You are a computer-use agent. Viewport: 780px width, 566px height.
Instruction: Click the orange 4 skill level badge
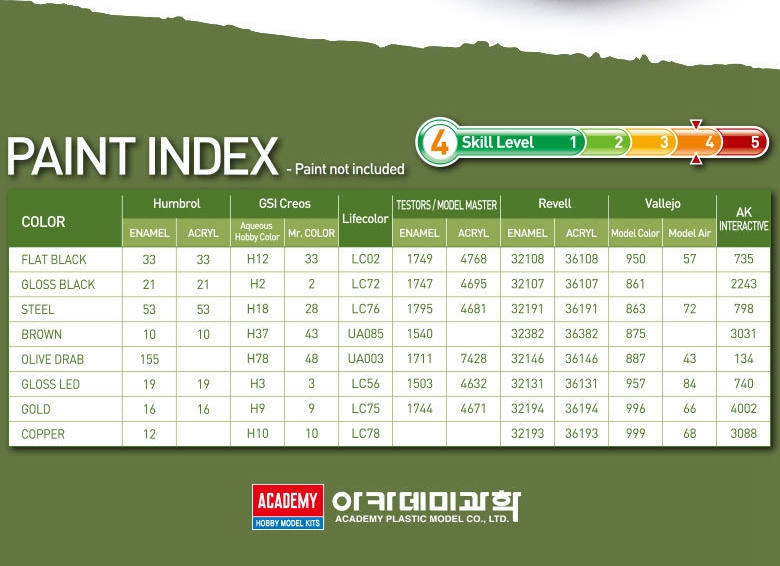439,142
